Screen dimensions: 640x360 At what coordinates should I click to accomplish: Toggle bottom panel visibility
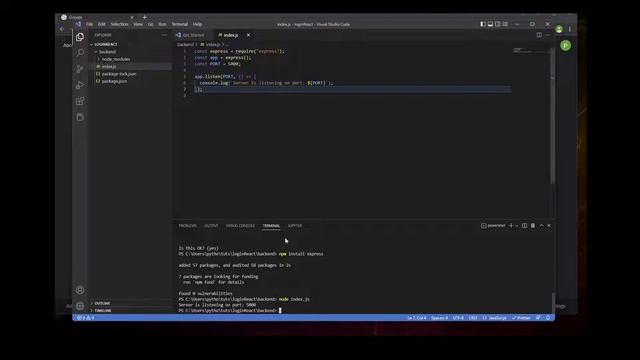click(x=490, y=24)
